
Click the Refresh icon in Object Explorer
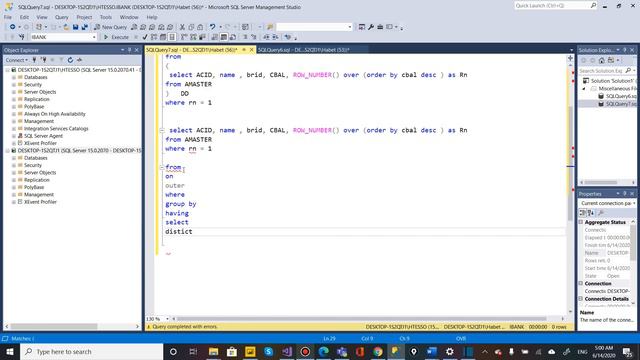pos(70,60)
